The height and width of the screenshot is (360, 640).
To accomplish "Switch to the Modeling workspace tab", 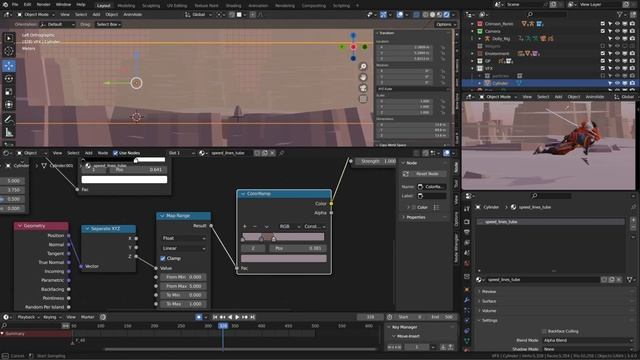I will click(x=126, y=6).
